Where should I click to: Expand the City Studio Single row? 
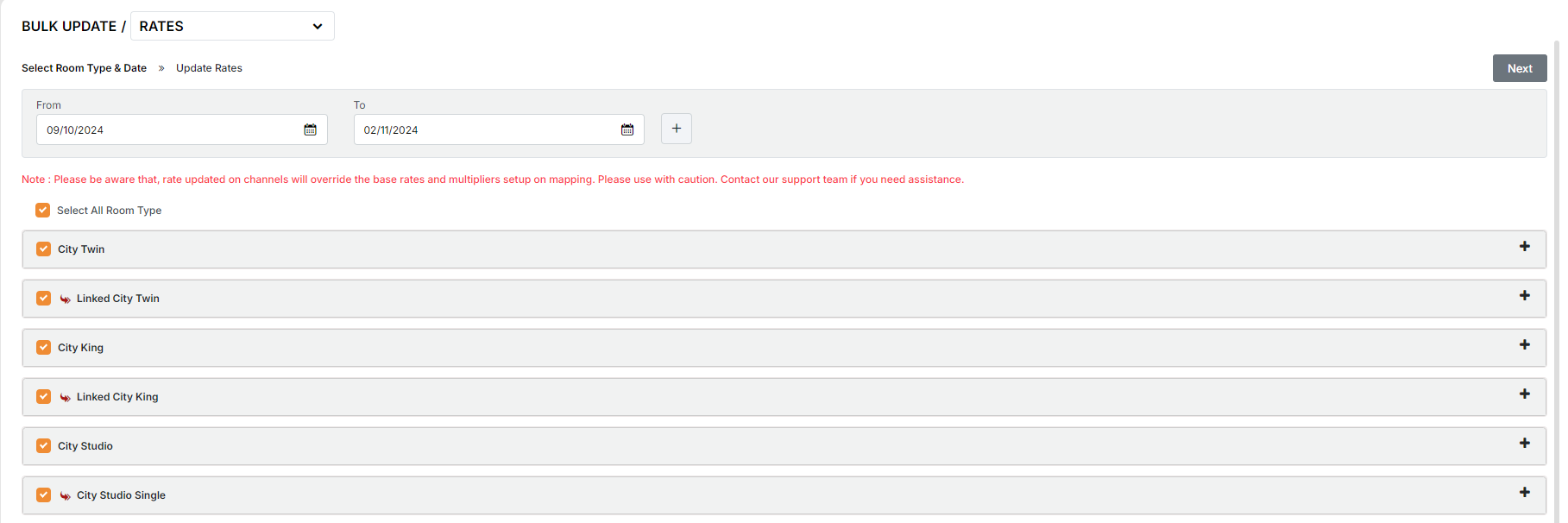(x=1524, y=493)
